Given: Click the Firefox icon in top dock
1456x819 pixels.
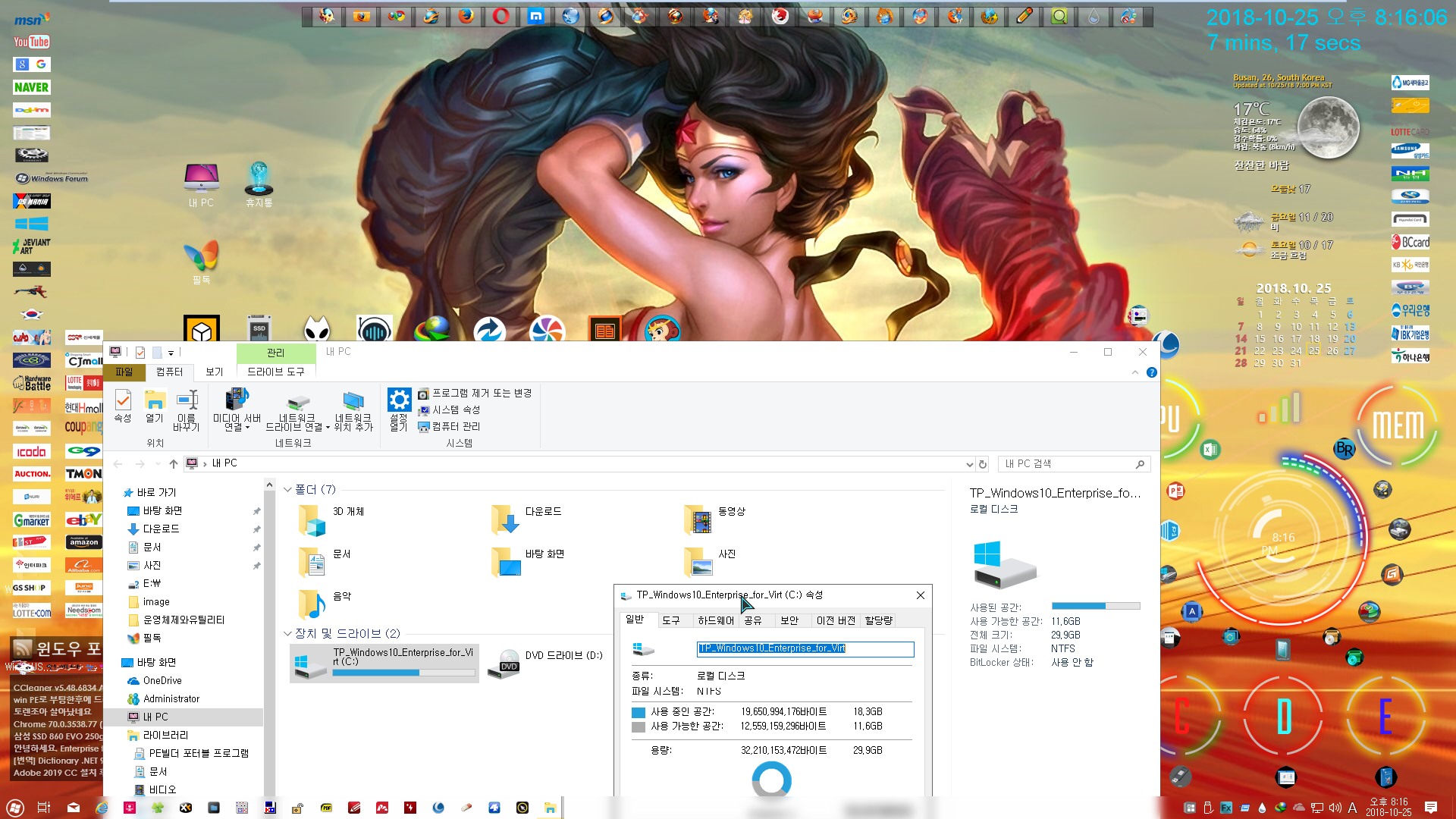Looking at the screenshot, I should 466,16.
